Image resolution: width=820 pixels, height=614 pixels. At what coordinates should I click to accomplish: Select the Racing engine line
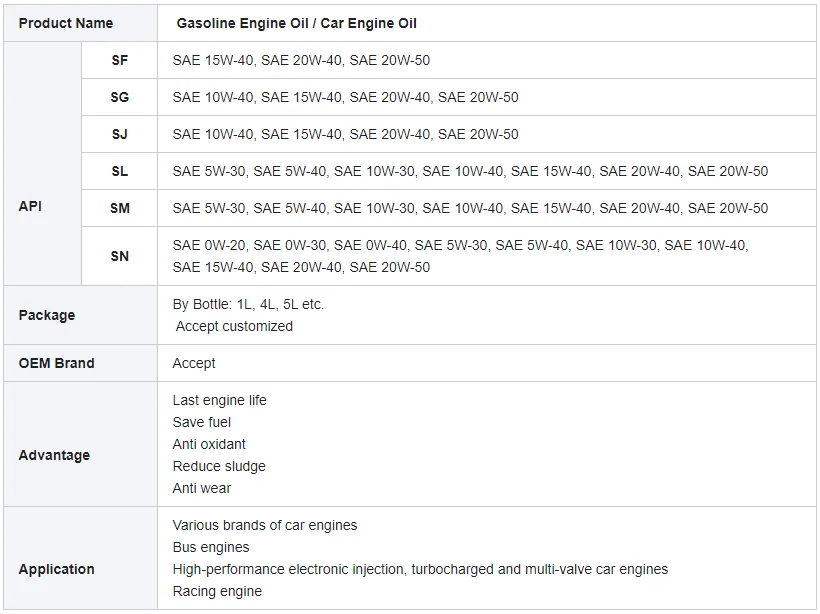coord(217,591)
